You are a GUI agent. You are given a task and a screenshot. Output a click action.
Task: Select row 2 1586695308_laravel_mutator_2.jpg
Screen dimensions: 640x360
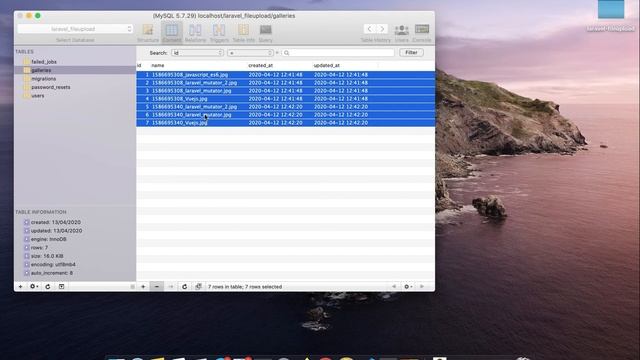coord(285,83)
